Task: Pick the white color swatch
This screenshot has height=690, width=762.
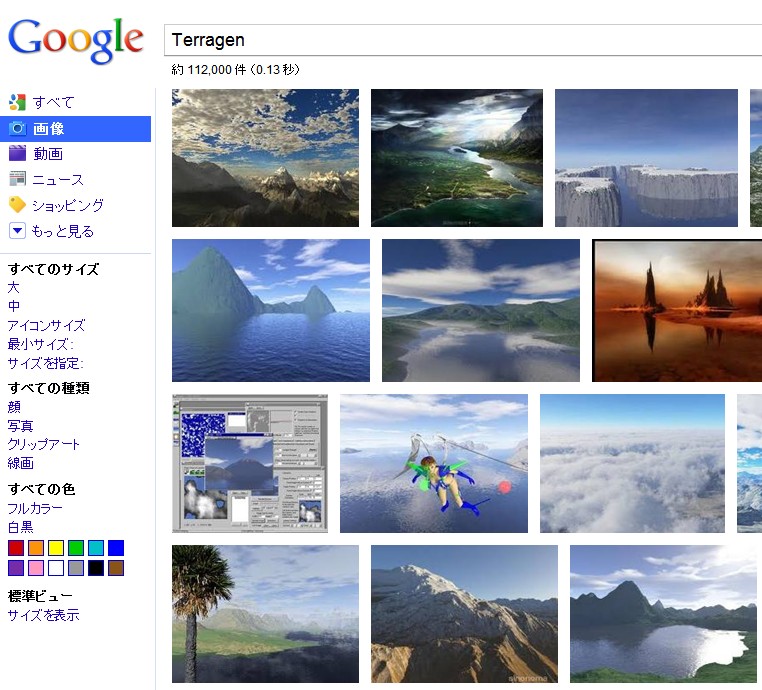Action: (x=56, y=568)
